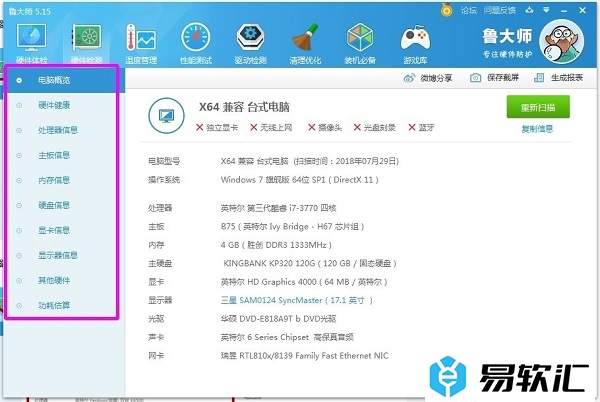Select 显示器信息 in the sidebar
Image resolution: width=600 pixels, height=402 pixels.
(62, 255)
